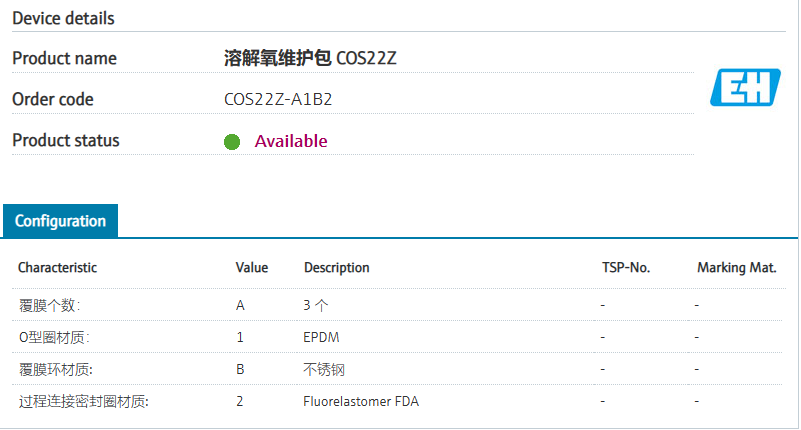The height and width of the screenshot is (430, 801).
Task: Click the Characteristic column header
Action: [57, 268]
